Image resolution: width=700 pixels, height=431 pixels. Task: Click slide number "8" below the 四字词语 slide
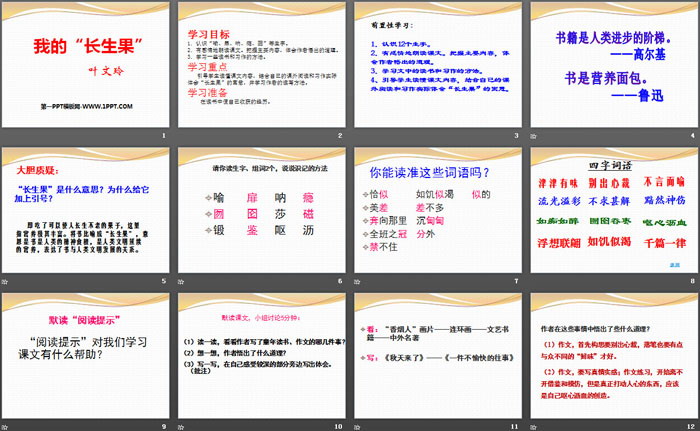(693, 281)
